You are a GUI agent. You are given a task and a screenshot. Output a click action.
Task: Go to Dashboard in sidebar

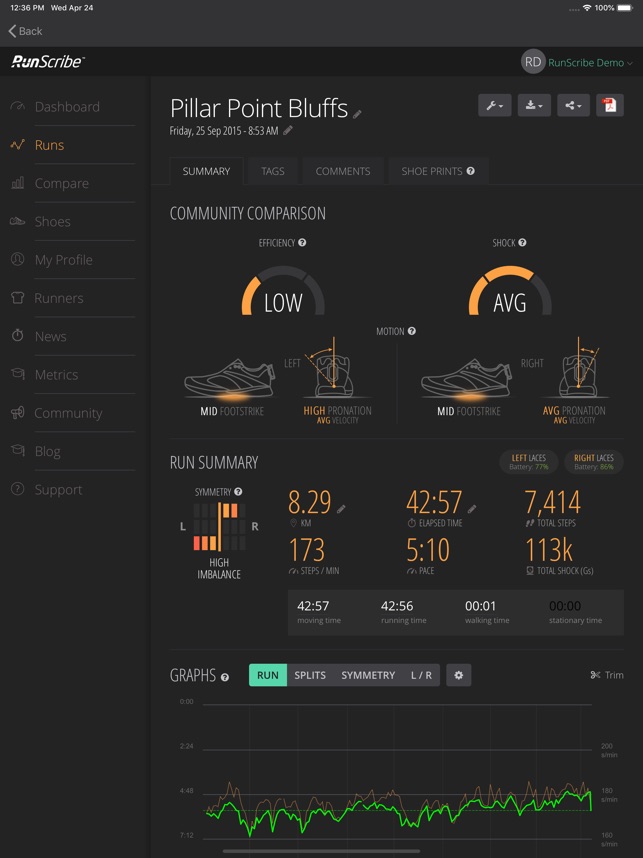click(x=67, y=107)
